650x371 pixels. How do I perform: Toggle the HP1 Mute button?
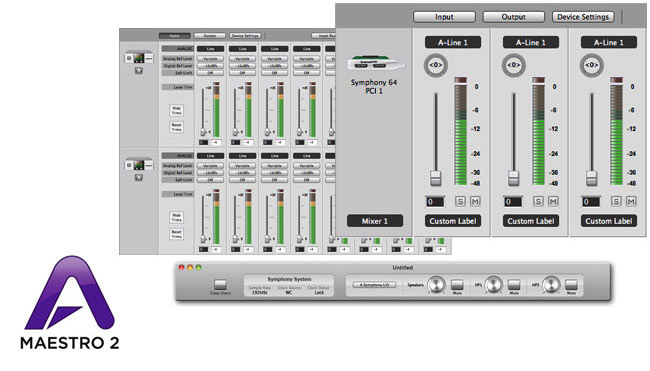[514, 284]
